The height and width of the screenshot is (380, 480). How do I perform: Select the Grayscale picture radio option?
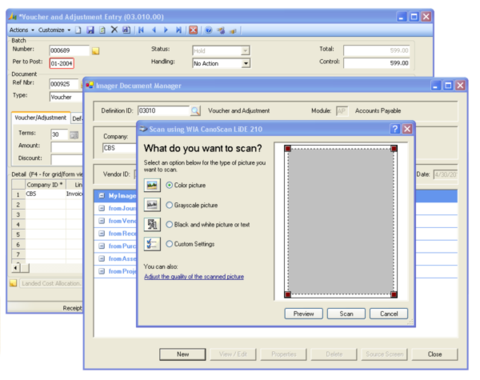point(169,205)
